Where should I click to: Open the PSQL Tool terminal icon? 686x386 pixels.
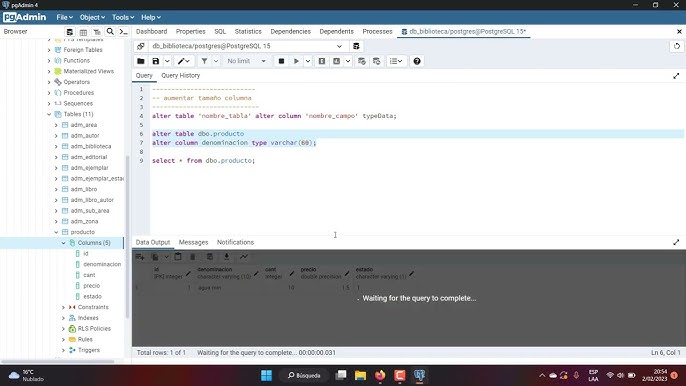click(x=124, y=32)
